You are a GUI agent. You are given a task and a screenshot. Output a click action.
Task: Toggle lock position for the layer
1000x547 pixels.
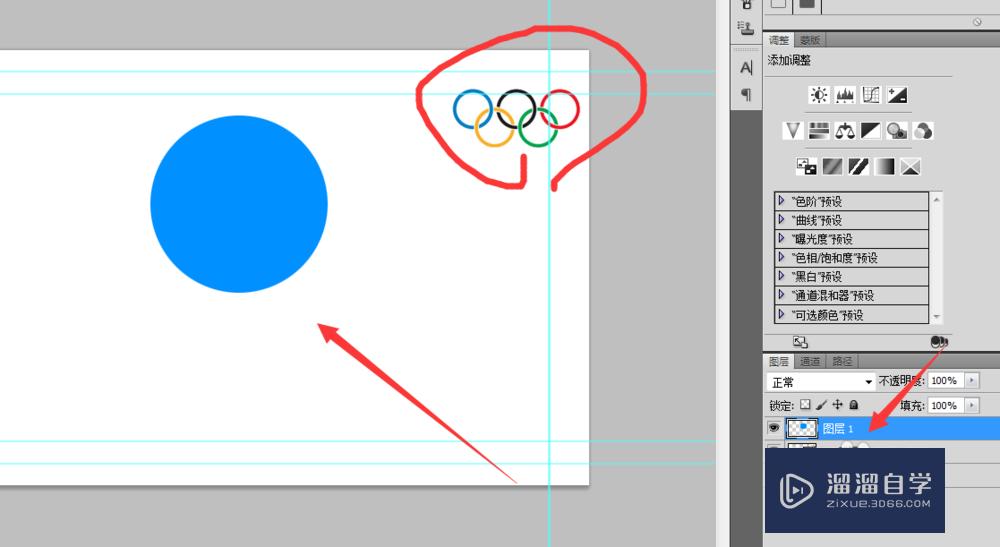pyautogui.click(x=837, y=405)
